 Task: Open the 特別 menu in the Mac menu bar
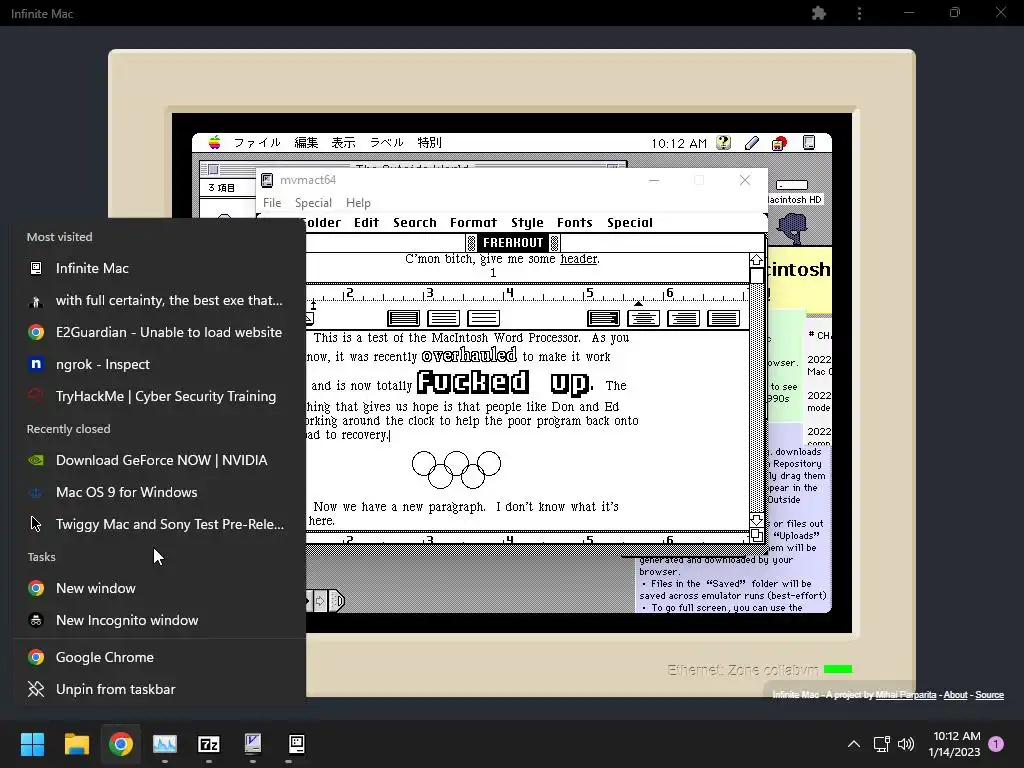[x=429, y=142]
